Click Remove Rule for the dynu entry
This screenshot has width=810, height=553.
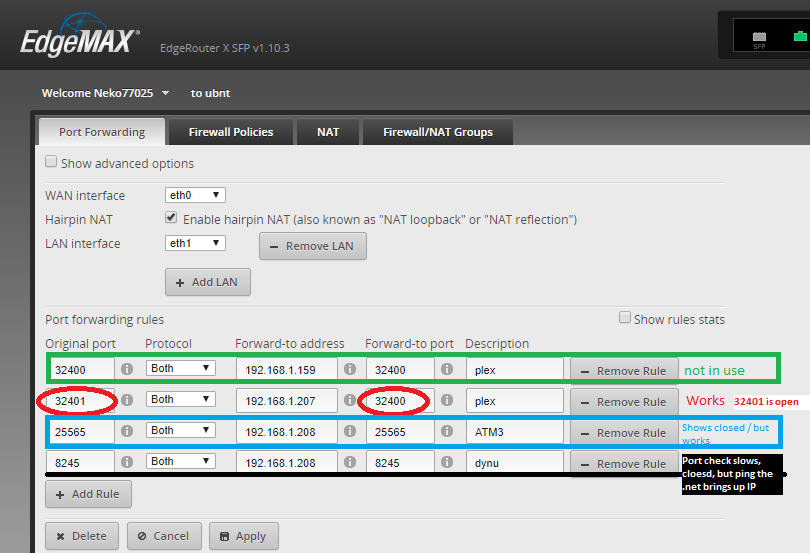tap(624, 464)
